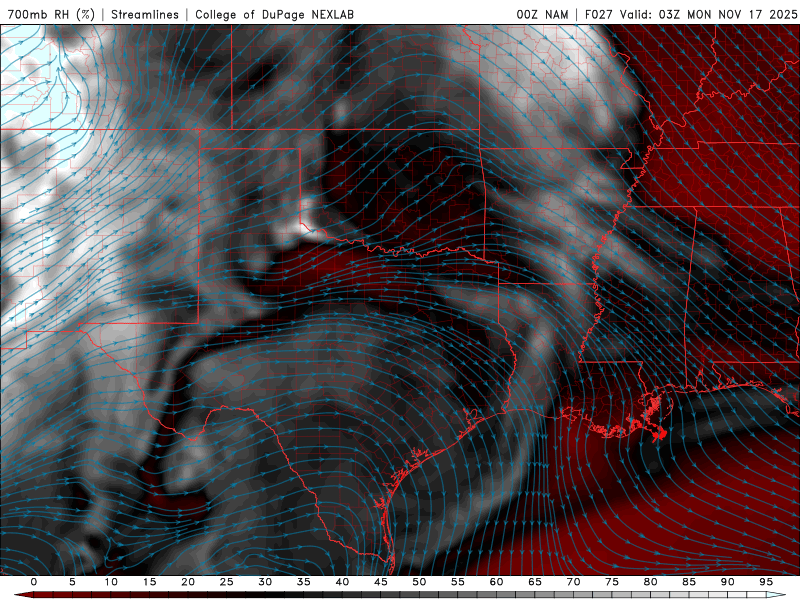Image resolution: width=800 pixels, height=600 pixels.
Task: Select the 60 label on the RH scale
Action: pos(496,582)
